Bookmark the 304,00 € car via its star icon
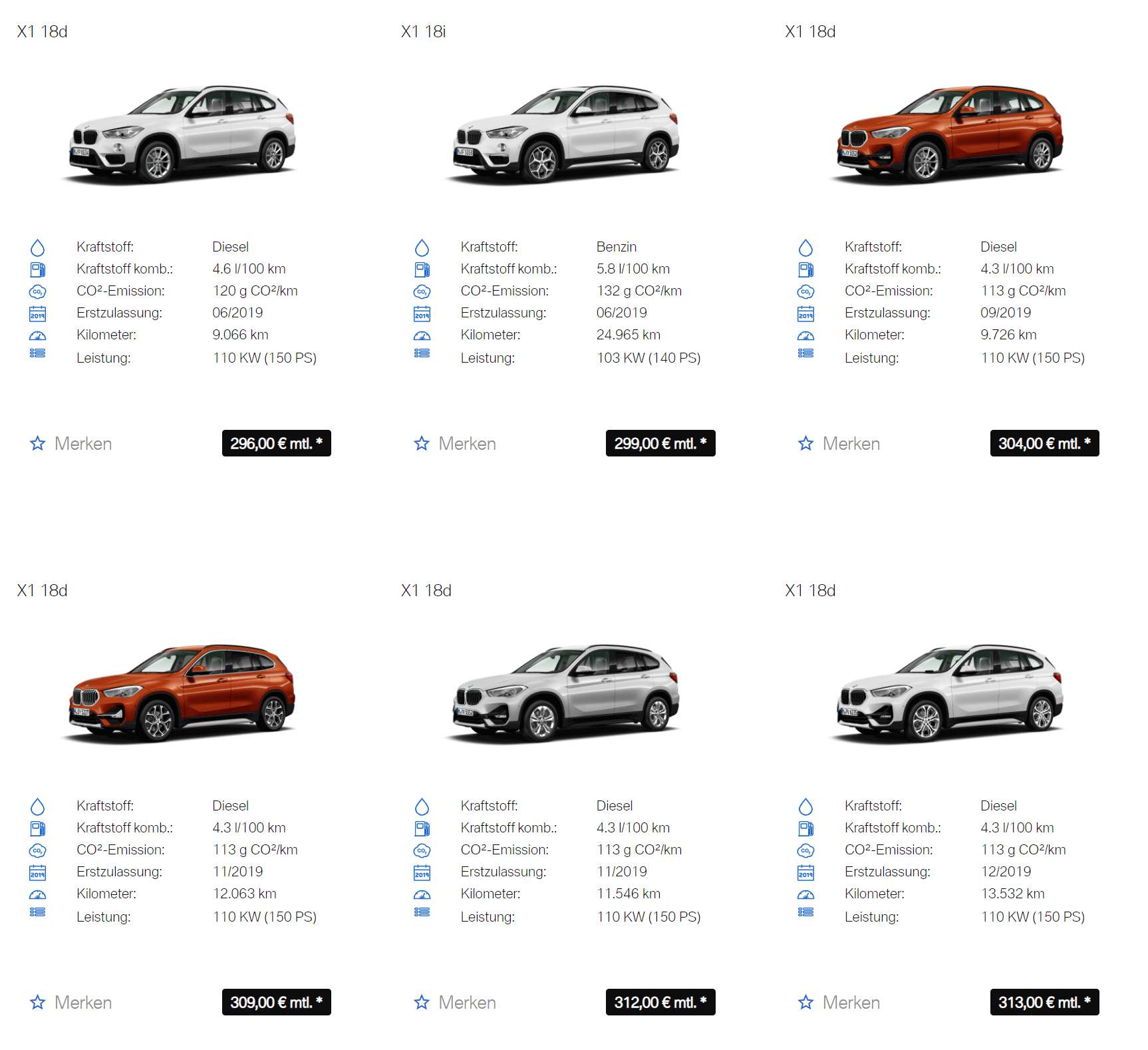 point(806,443)
